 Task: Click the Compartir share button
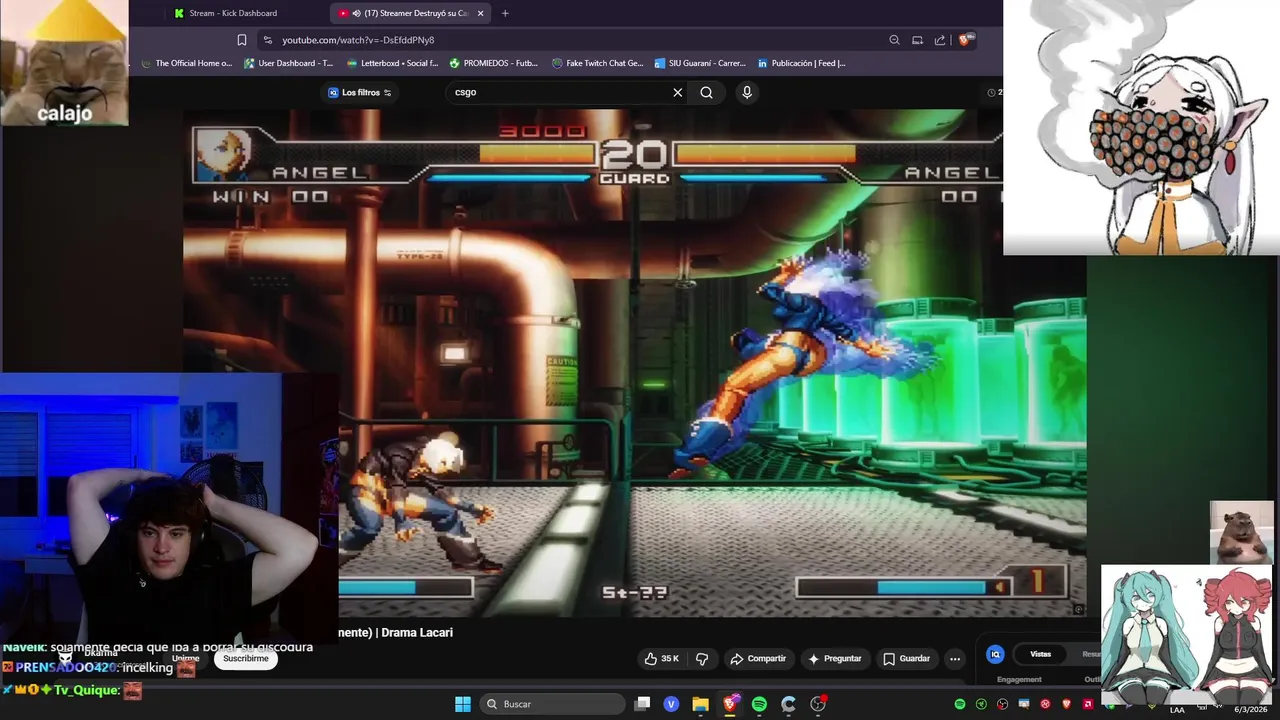tap(758, 658)
